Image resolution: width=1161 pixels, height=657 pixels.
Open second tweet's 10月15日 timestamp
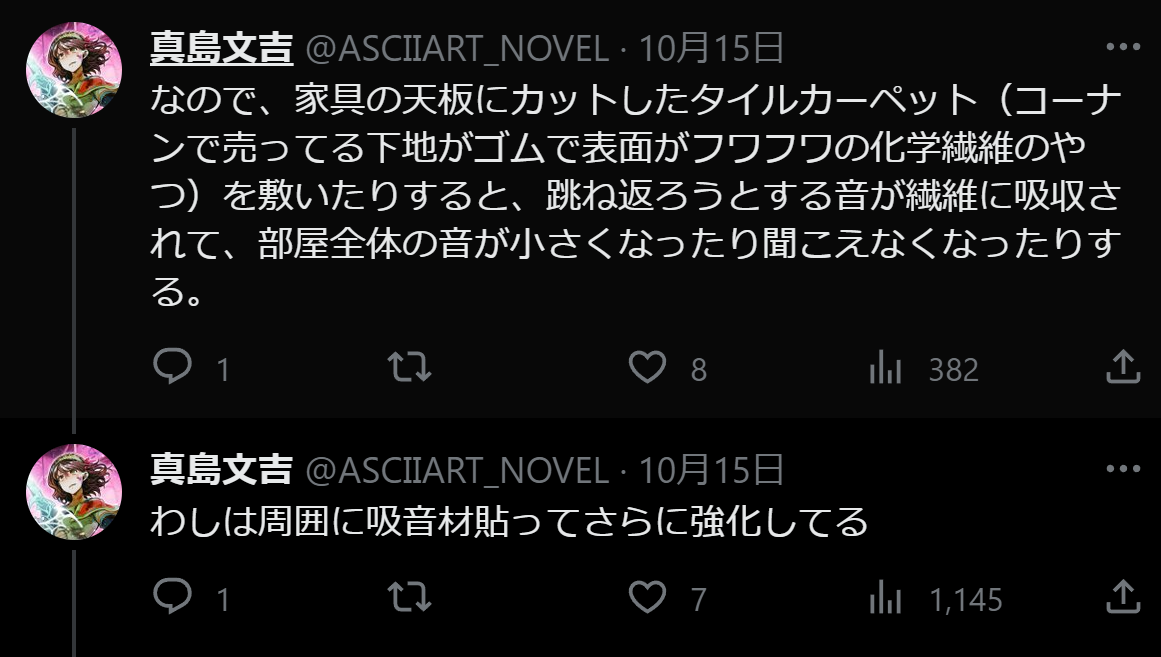pos(711,470)
